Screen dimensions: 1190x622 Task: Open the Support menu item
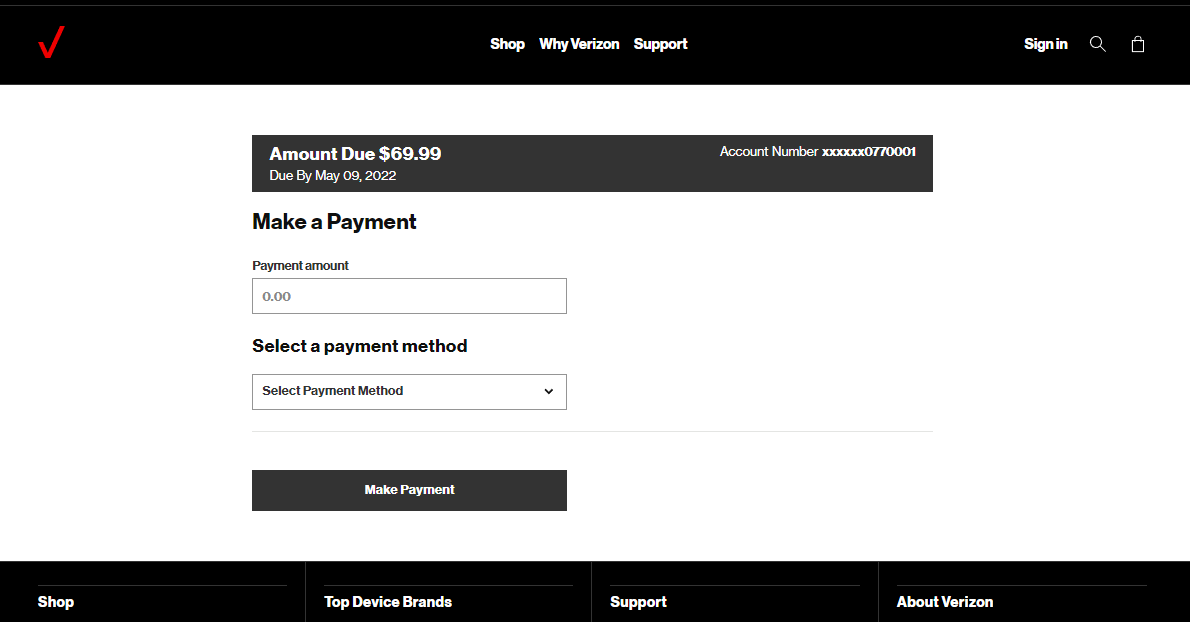[660, 44]
